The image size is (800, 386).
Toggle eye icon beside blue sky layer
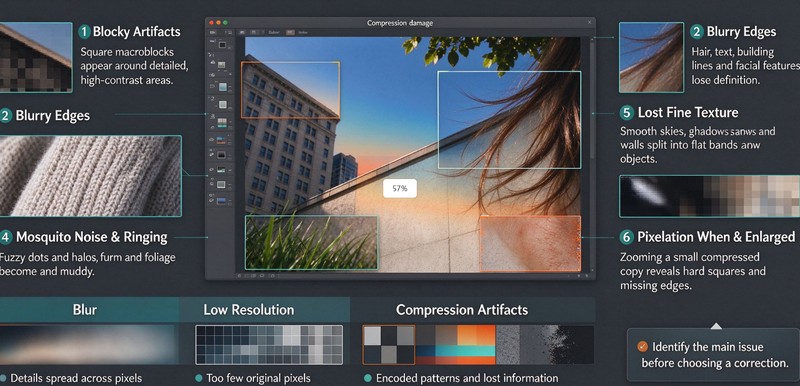[211, 200]
